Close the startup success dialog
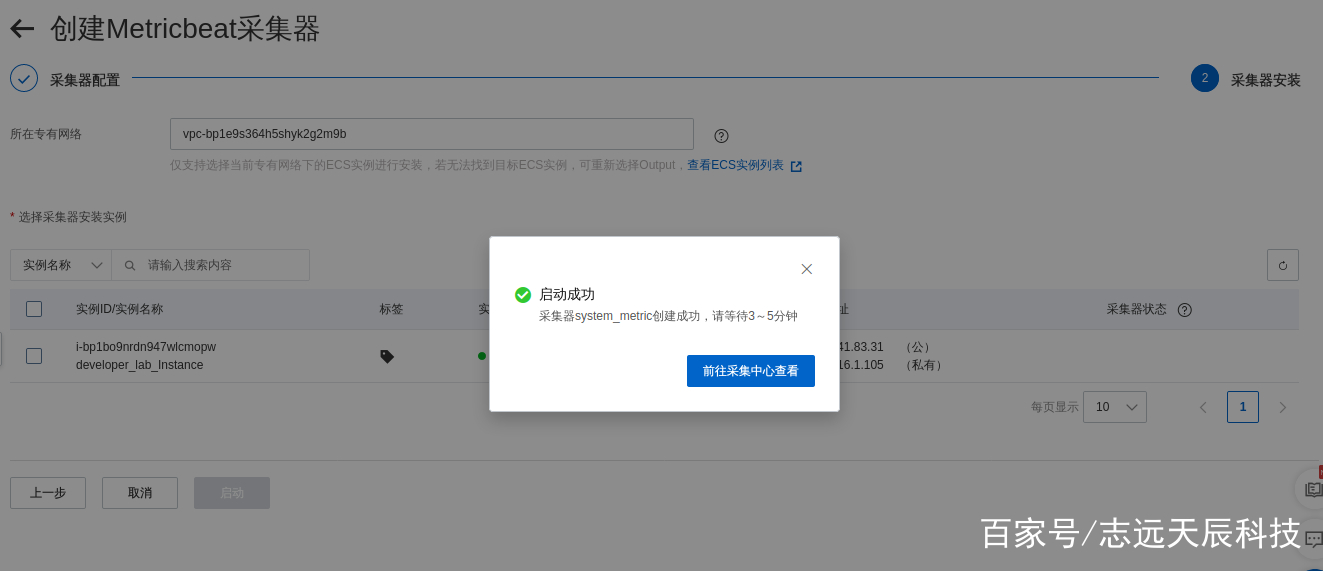This screenshot has height=571, width=1323. [x=807, y=269]
